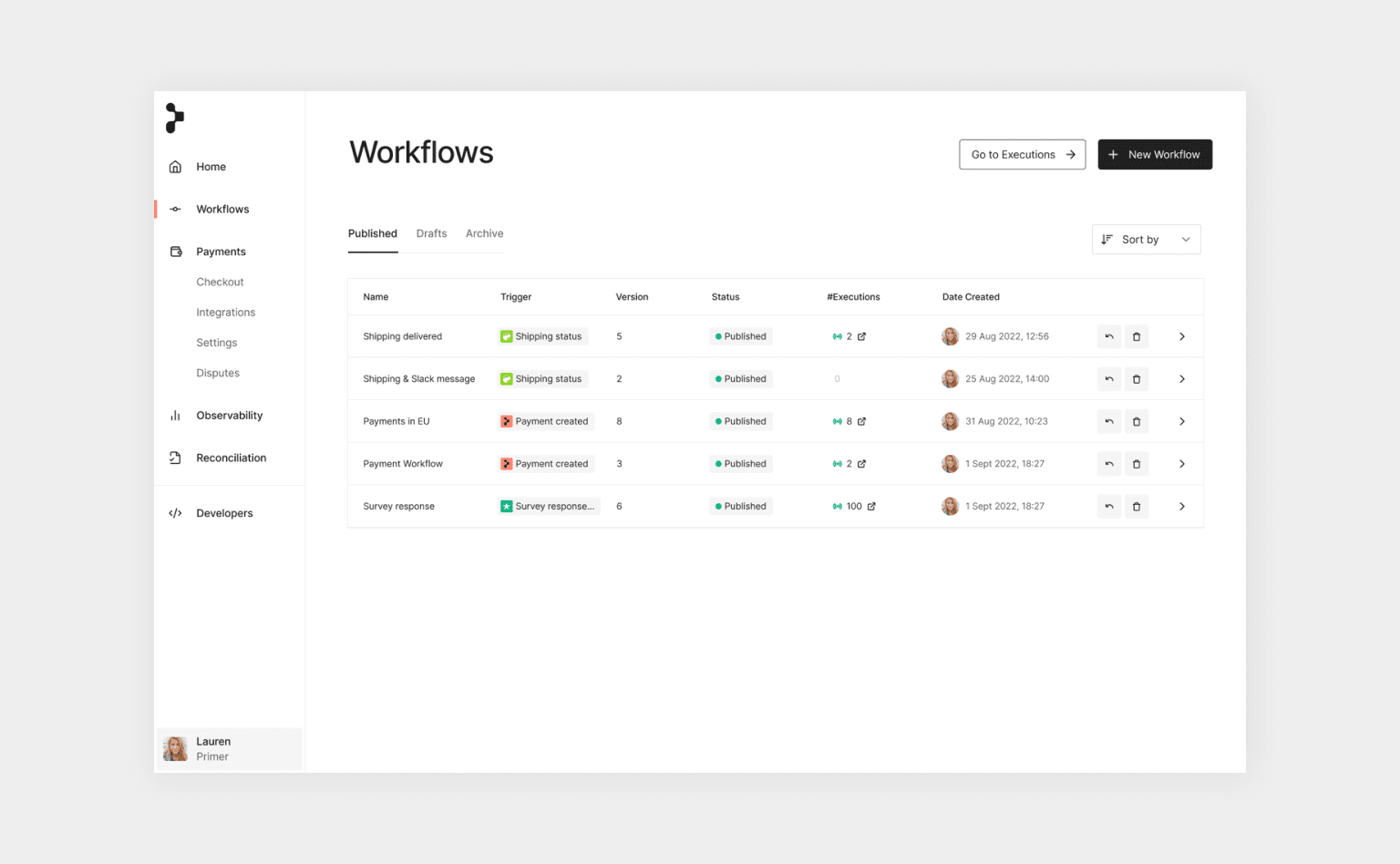
Task: Click trash icon for Shipping & Slack message
Action: [x=1137, y=379]
